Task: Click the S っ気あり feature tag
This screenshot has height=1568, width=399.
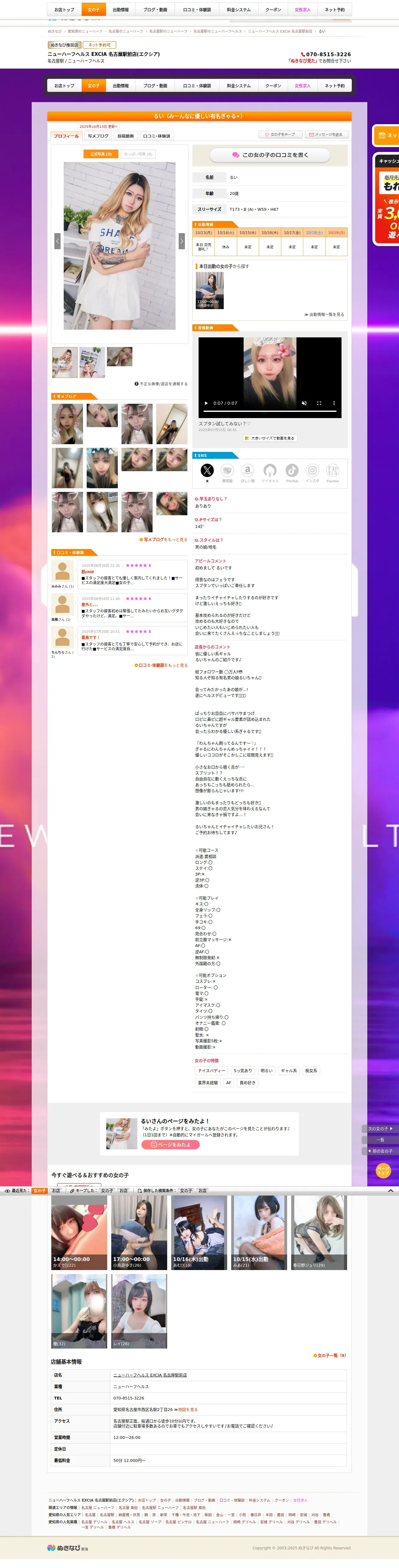Action: point(242,1071)
